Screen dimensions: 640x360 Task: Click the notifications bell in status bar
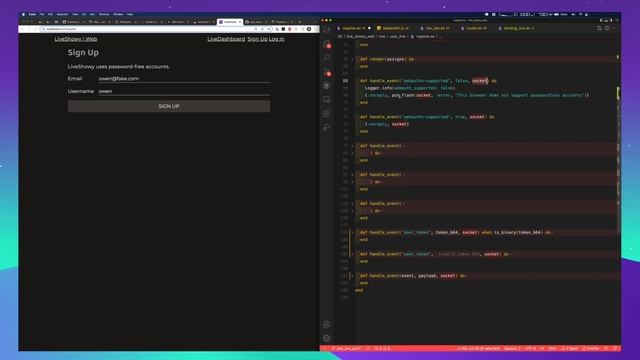click(x=615, y=349)
